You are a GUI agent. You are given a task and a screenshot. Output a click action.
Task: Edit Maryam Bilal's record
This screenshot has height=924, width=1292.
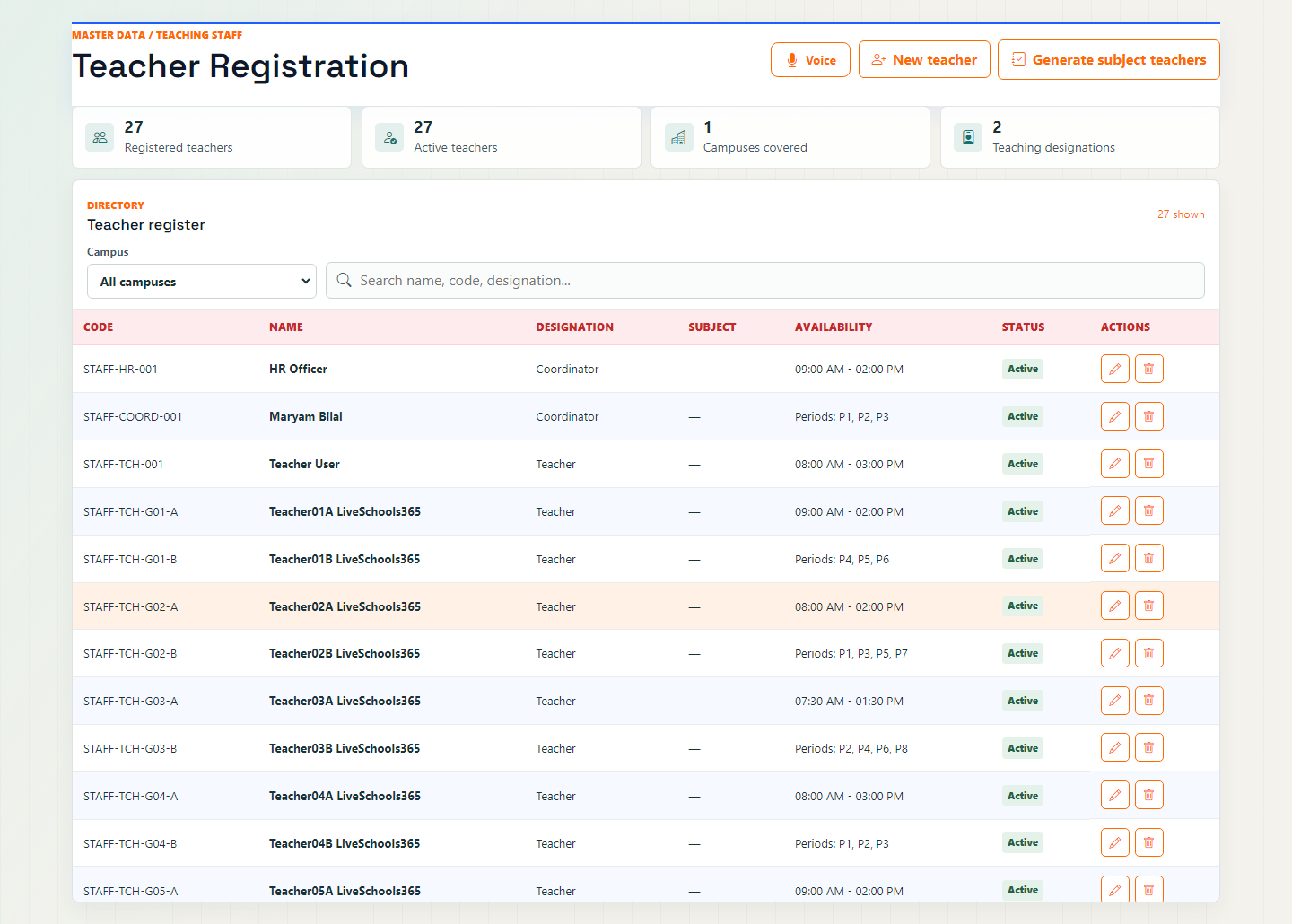coord(1114,416)
